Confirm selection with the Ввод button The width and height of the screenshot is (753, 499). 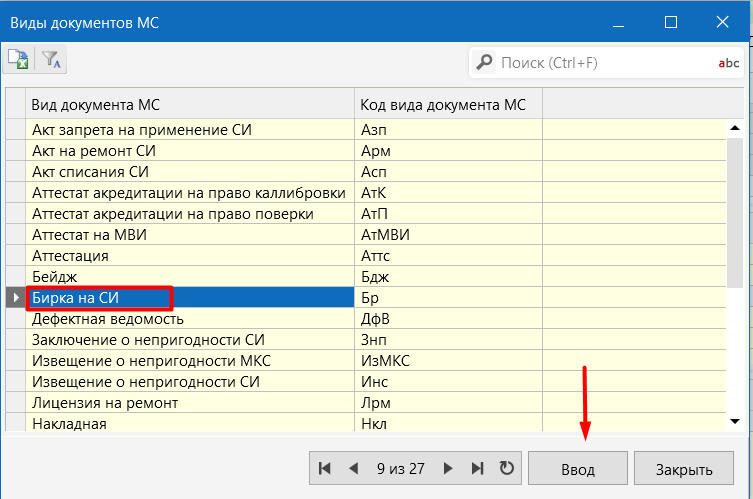[x=578, y=468]
